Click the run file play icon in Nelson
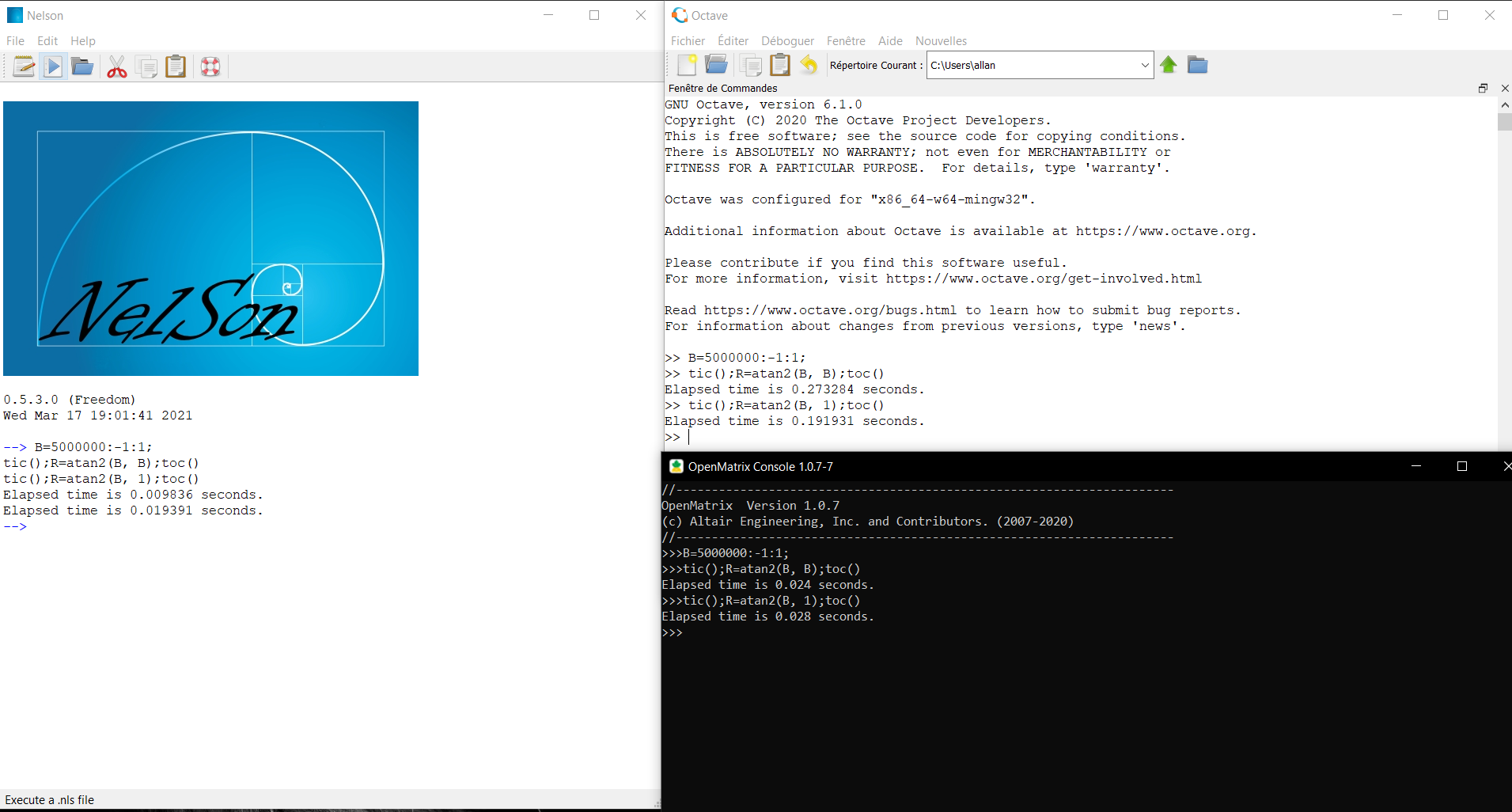Viewport: 1512px width, 812px height. point(53,66)
